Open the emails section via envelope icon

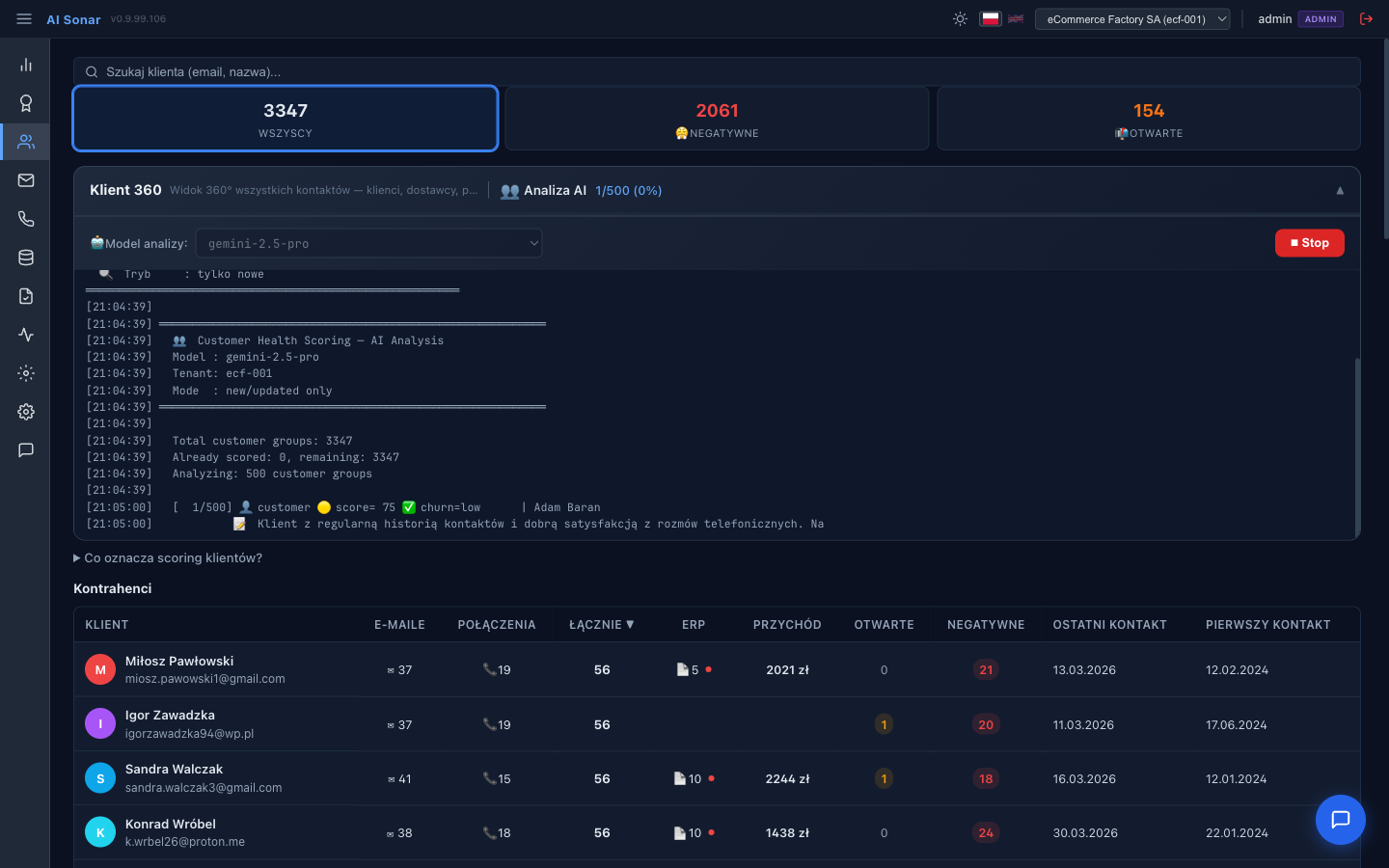coord(26,180)
